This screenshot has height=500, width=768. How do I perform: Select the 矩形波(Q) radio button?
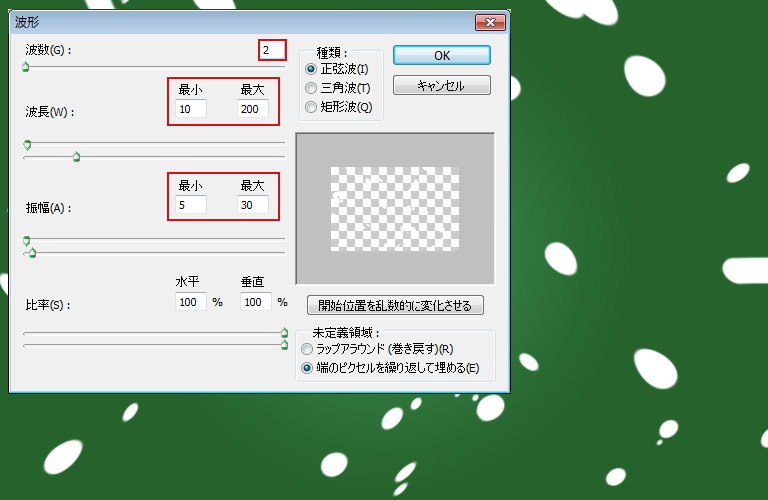311,107
